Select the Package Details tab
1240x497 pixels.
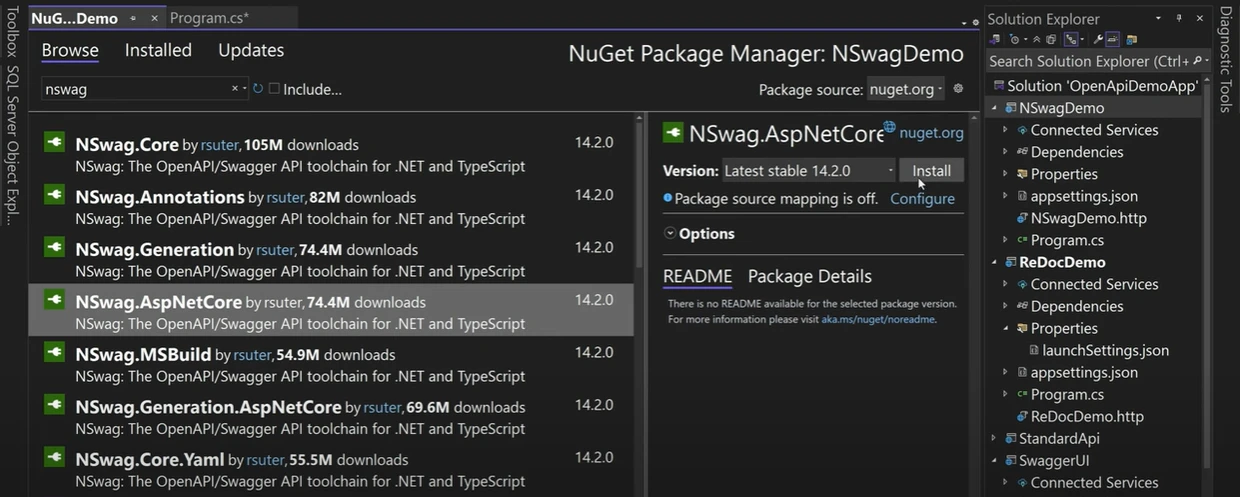(810, 277)
